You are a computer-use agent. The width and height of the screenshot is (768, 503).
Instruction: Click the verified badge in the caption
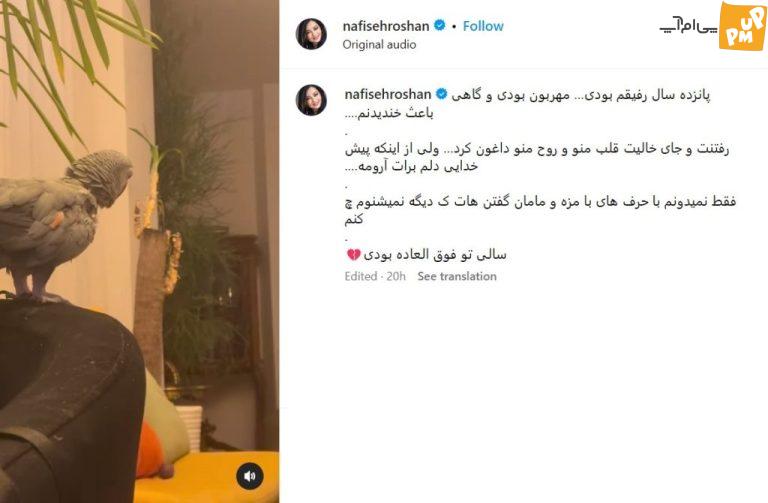441,94
